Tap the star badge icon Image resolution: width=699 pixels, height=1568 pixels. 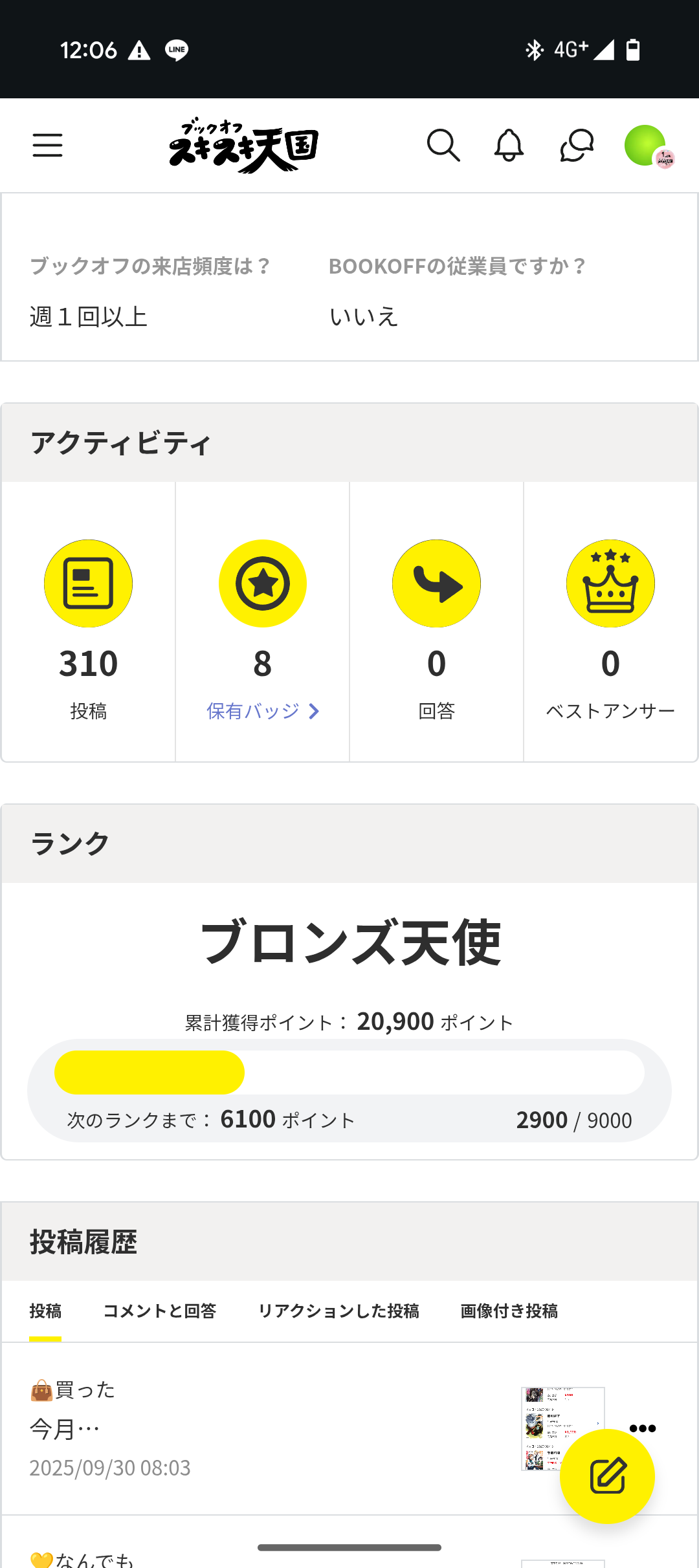point(262,583)
